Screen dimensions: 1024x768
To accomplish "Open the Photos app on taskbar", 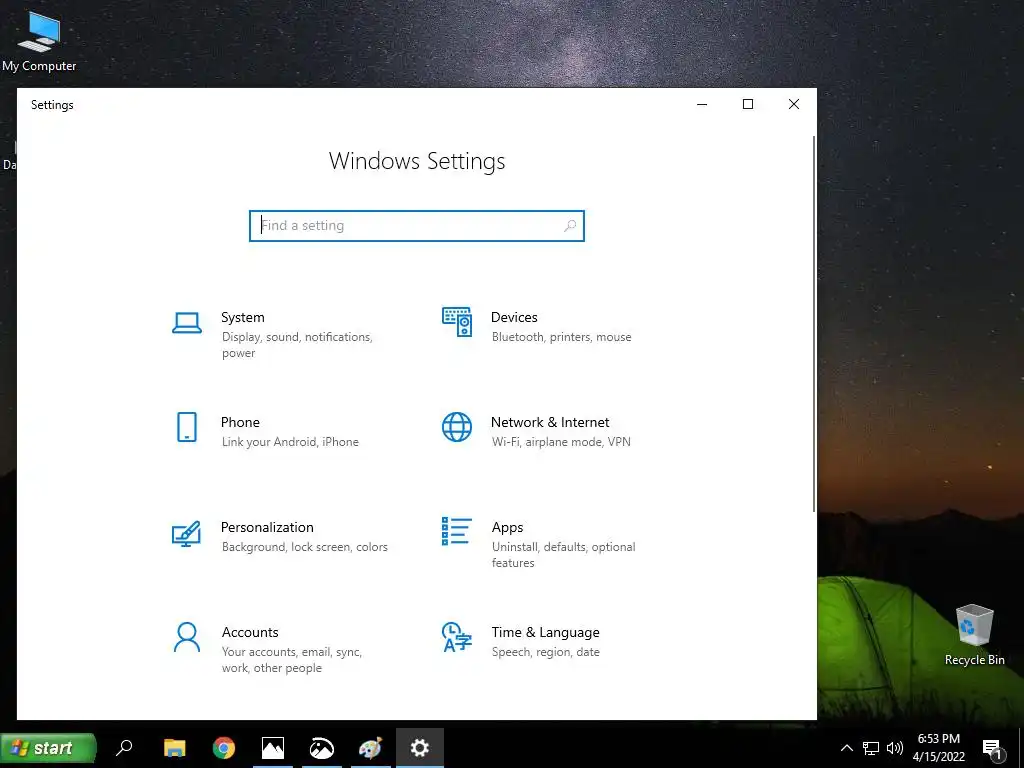I will tap(272, 748).
